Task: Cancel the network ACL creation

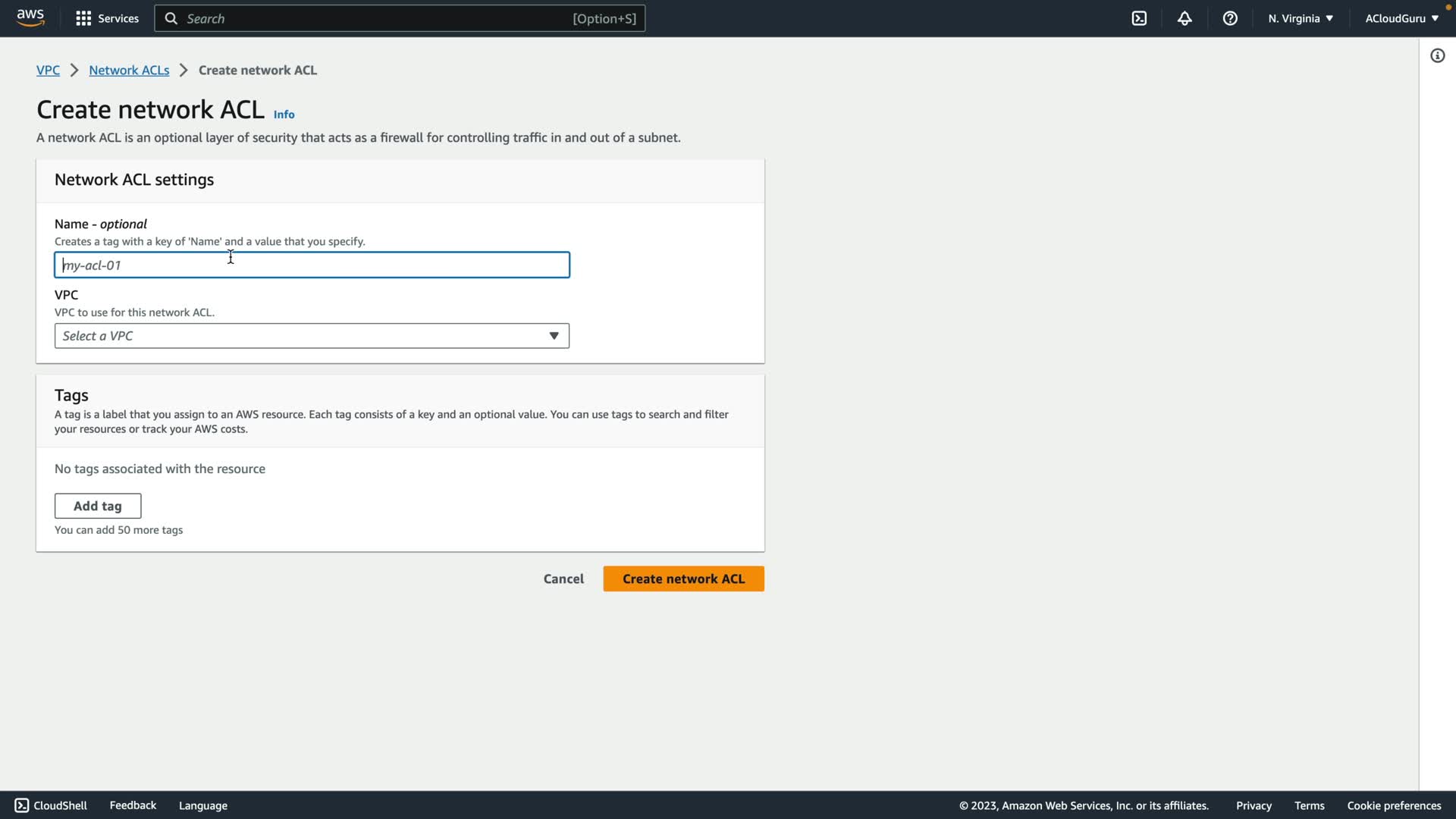Action: [x=563, y=579]
